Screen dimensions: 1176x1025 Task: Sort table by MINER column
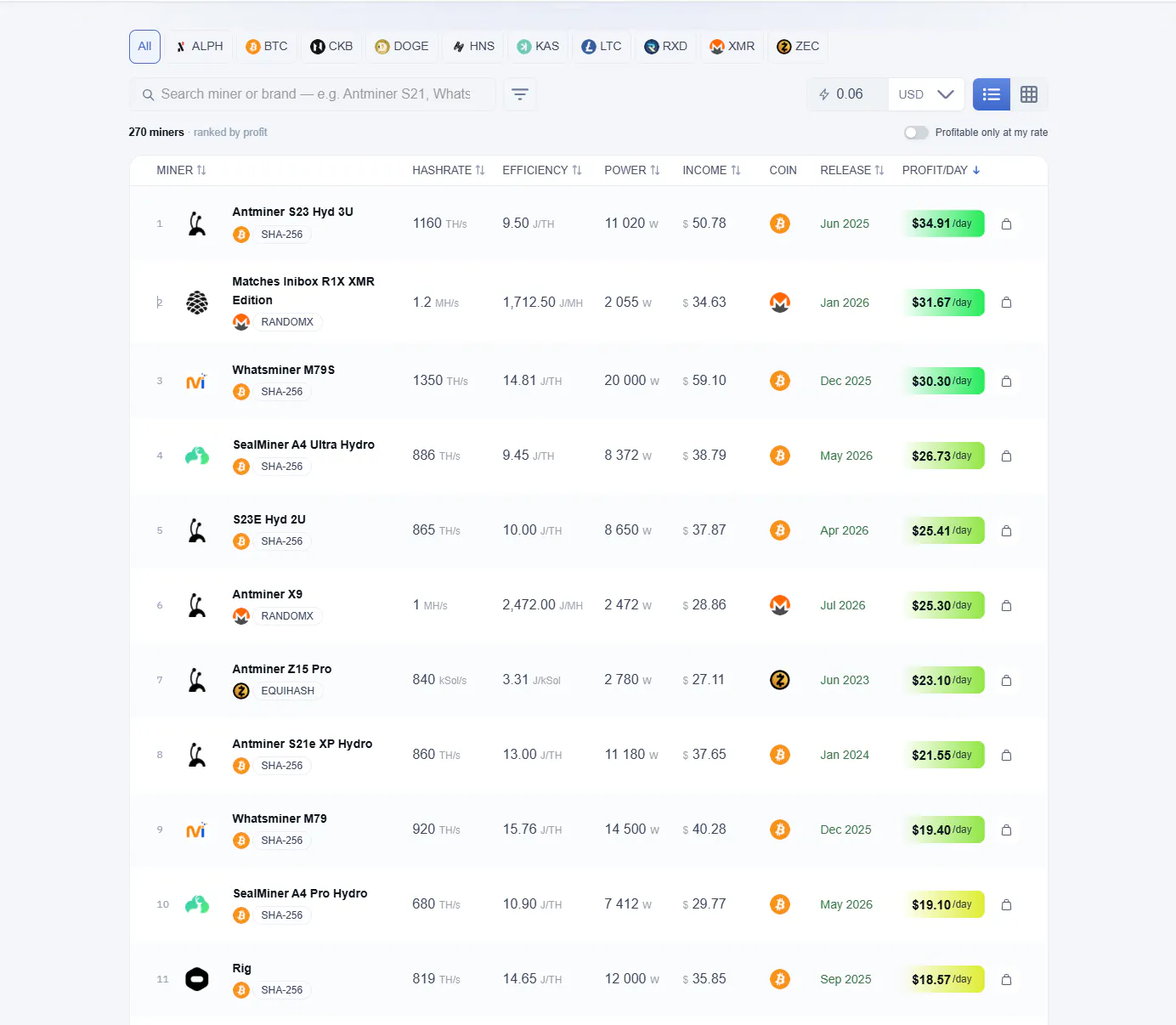pyautogui.click(x=181, y=170)
